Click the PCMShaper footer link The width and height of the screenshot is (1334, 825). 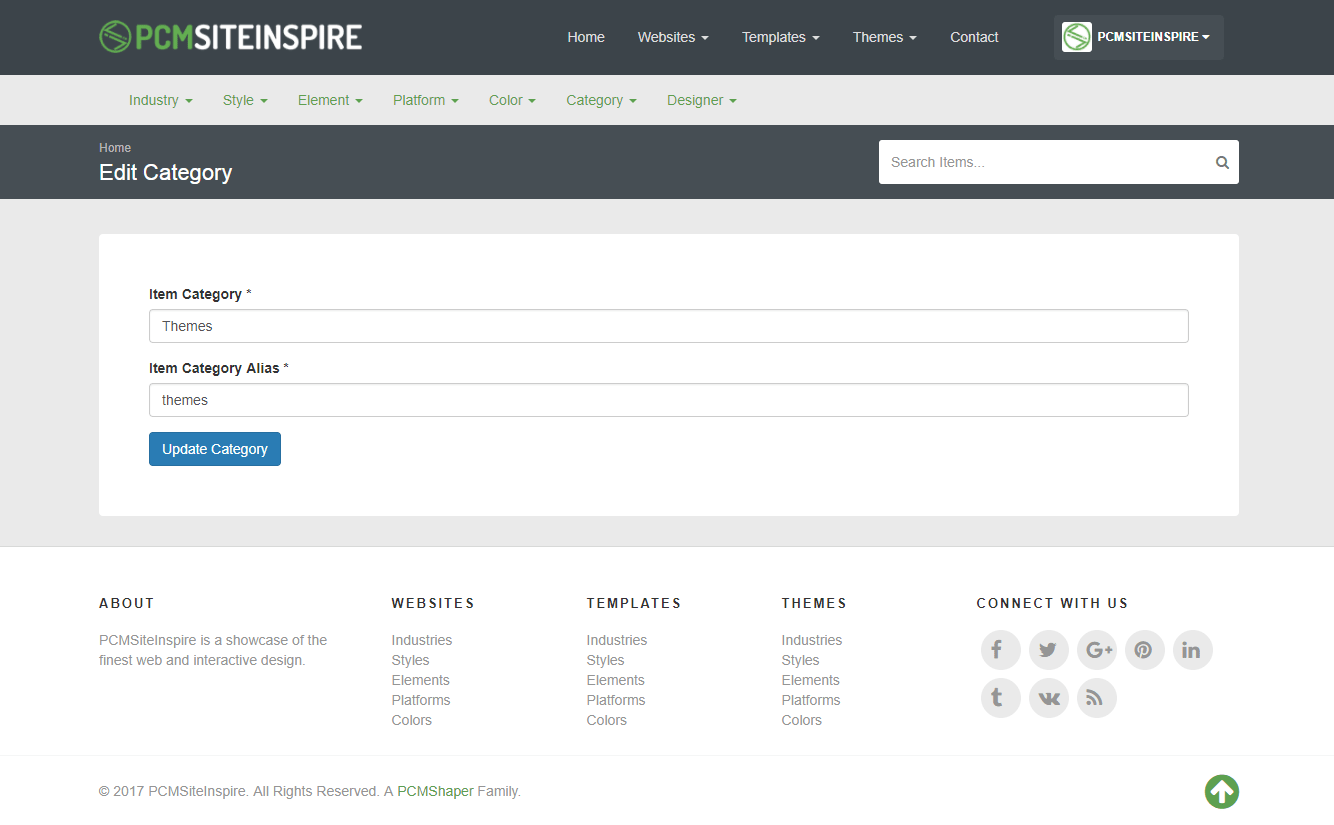[435, 791]
